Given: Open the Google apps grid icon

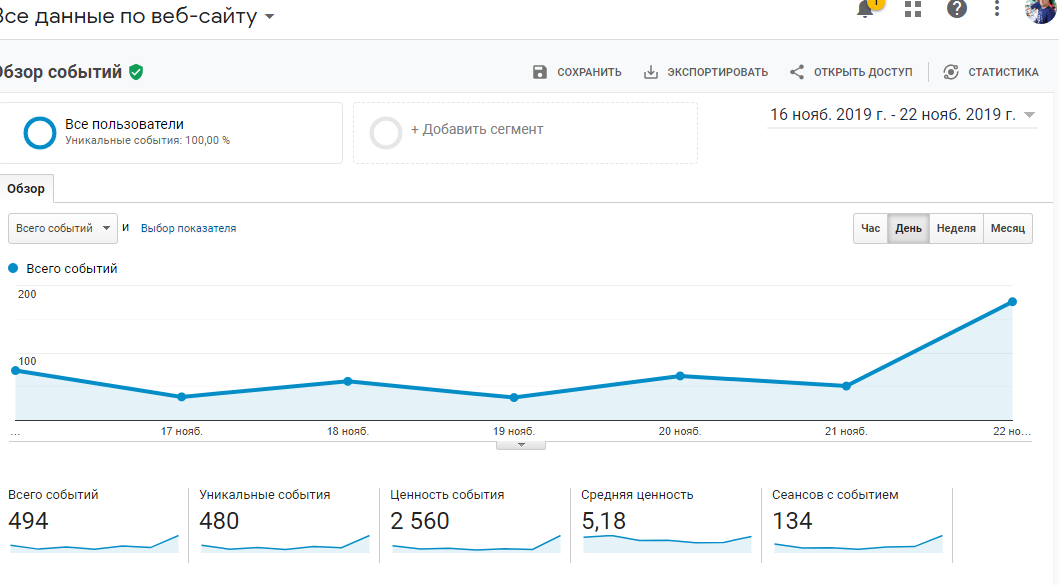Looking at the screenshot, I should point(912,9).
